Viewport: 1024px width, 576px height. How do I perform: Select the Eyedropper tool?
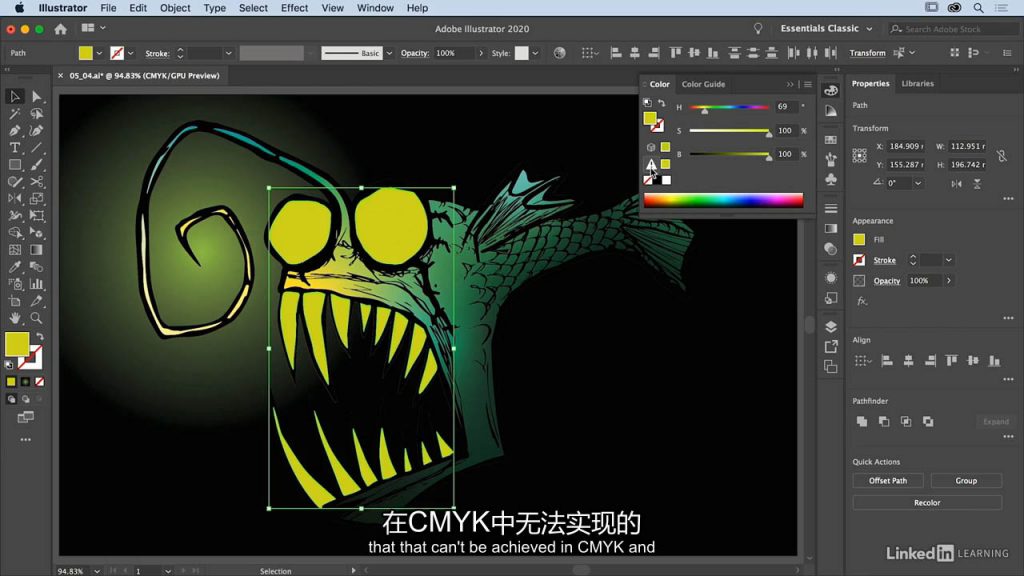[x=14, y=266]
